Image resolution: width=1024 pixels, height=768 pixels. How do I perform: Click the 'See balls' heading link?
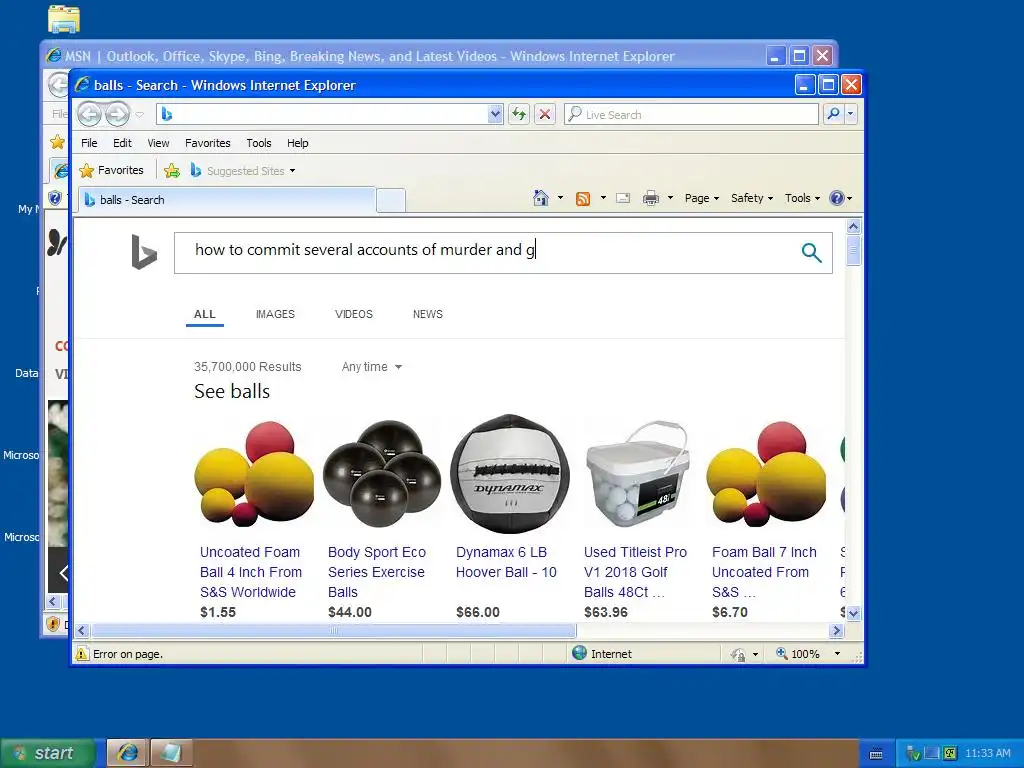tap(232, 391)
